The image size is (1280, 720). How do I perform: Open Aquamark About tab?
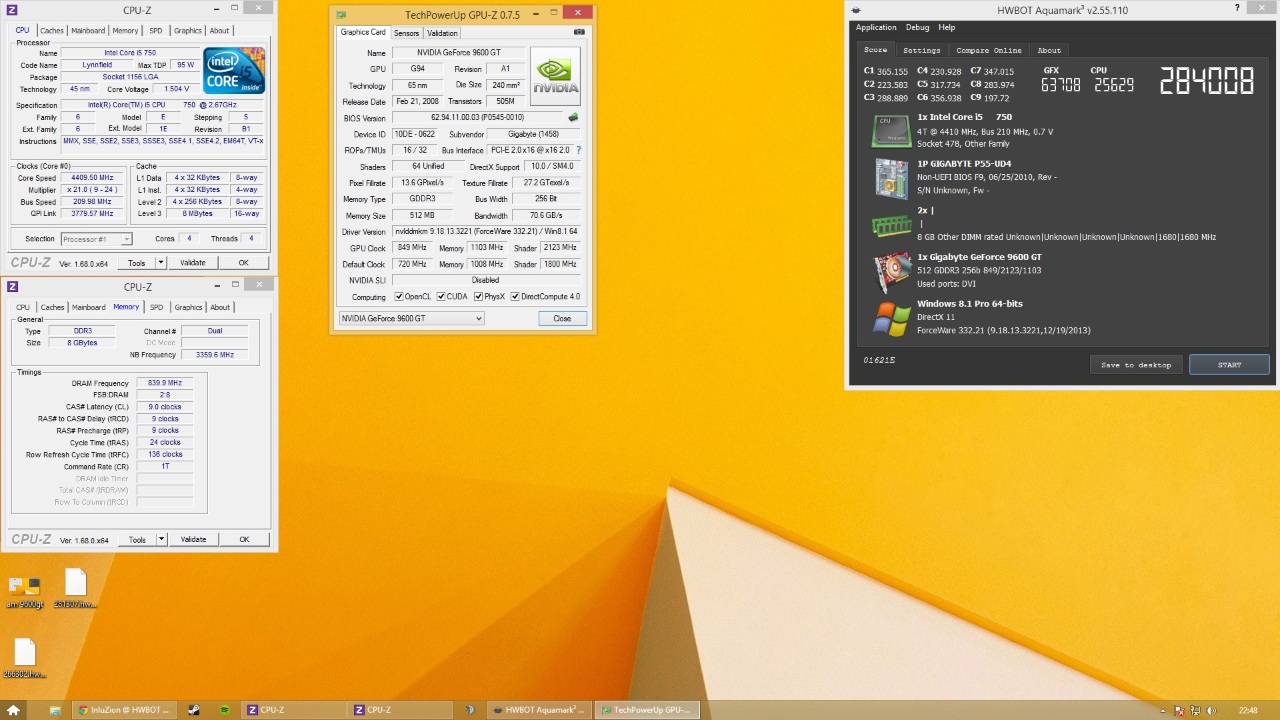[x=1049, y=50]
